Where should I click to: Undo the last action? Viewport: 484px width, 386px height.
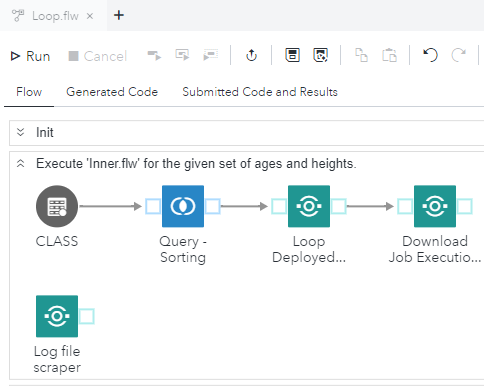click(430, 55)
